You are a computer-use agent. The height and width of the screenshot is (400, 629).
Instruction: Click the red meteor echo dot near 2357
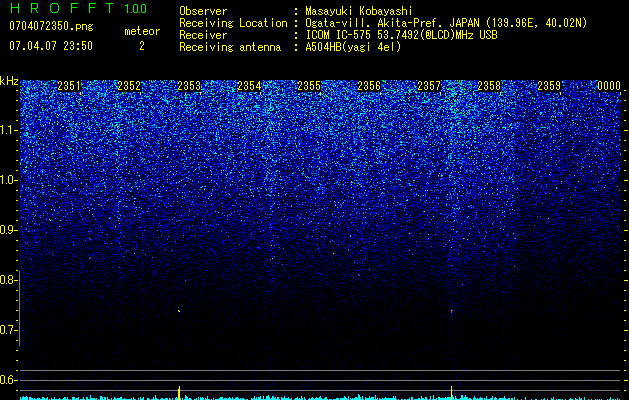(x=452, y=311)
